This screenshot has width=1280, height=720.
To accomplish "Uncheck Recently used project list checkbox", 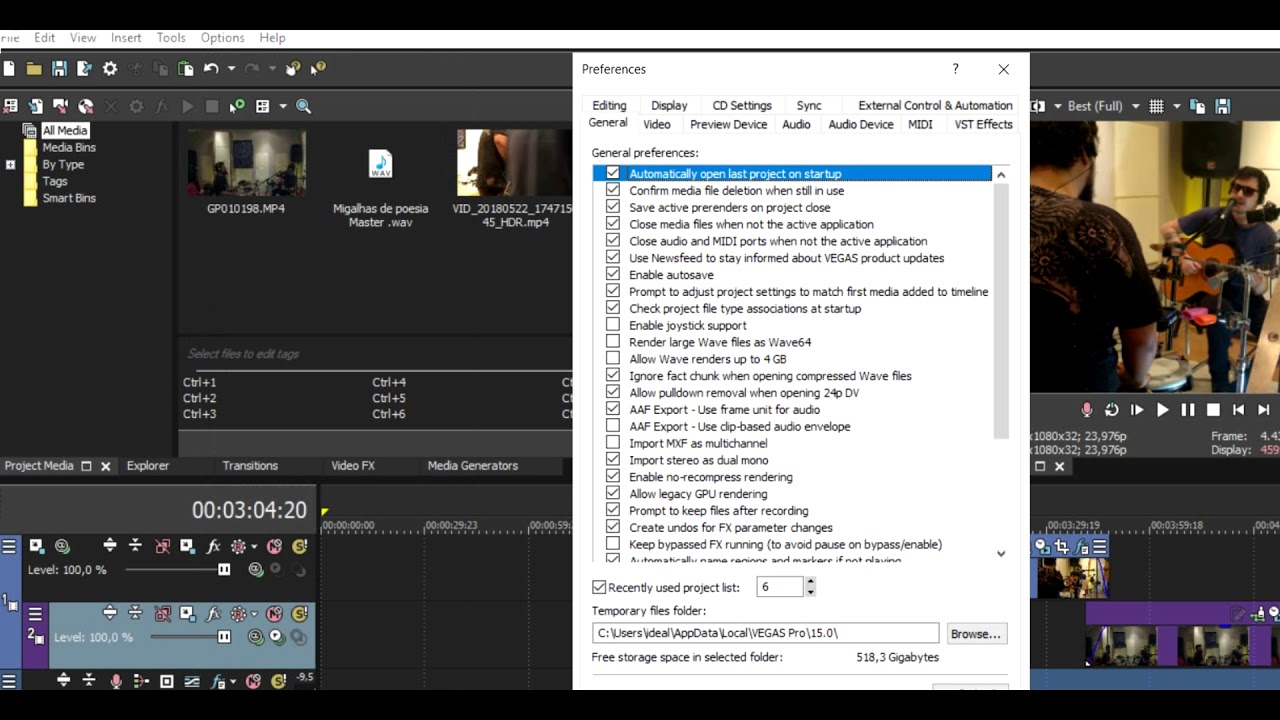I will (599, 587).
